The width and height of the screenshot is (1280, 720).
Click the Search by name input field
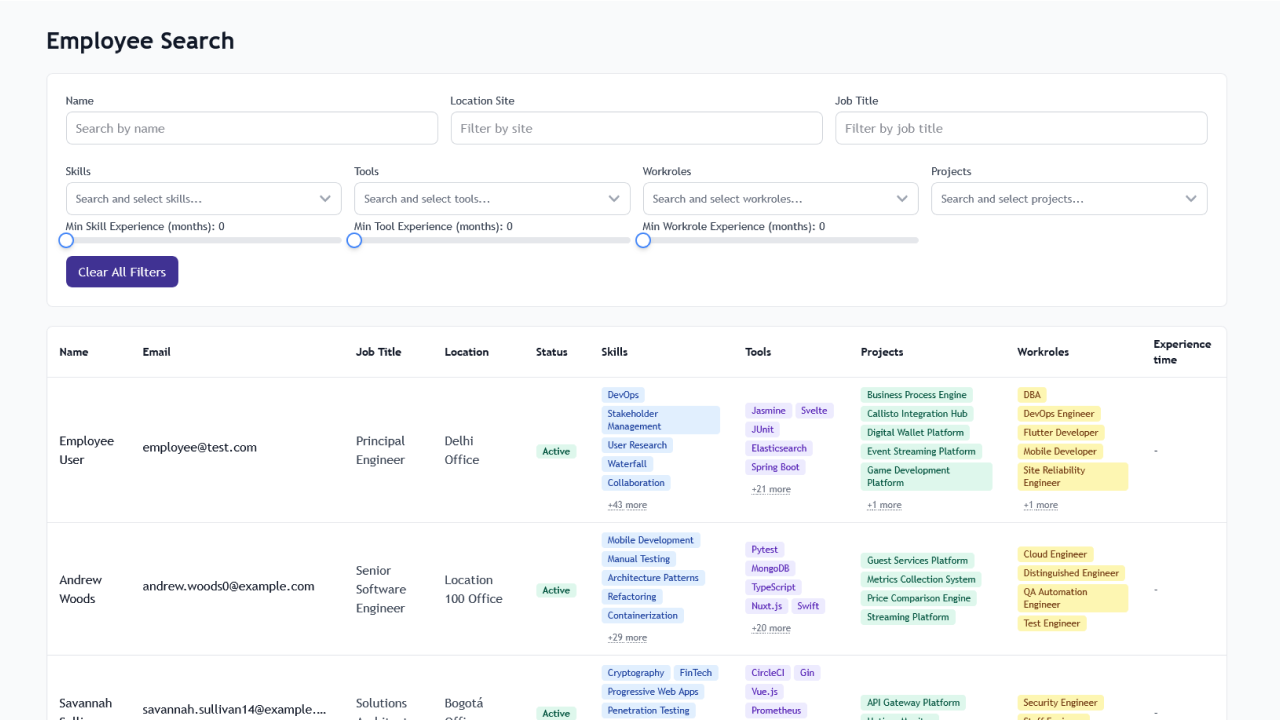(x=251, y=128)
